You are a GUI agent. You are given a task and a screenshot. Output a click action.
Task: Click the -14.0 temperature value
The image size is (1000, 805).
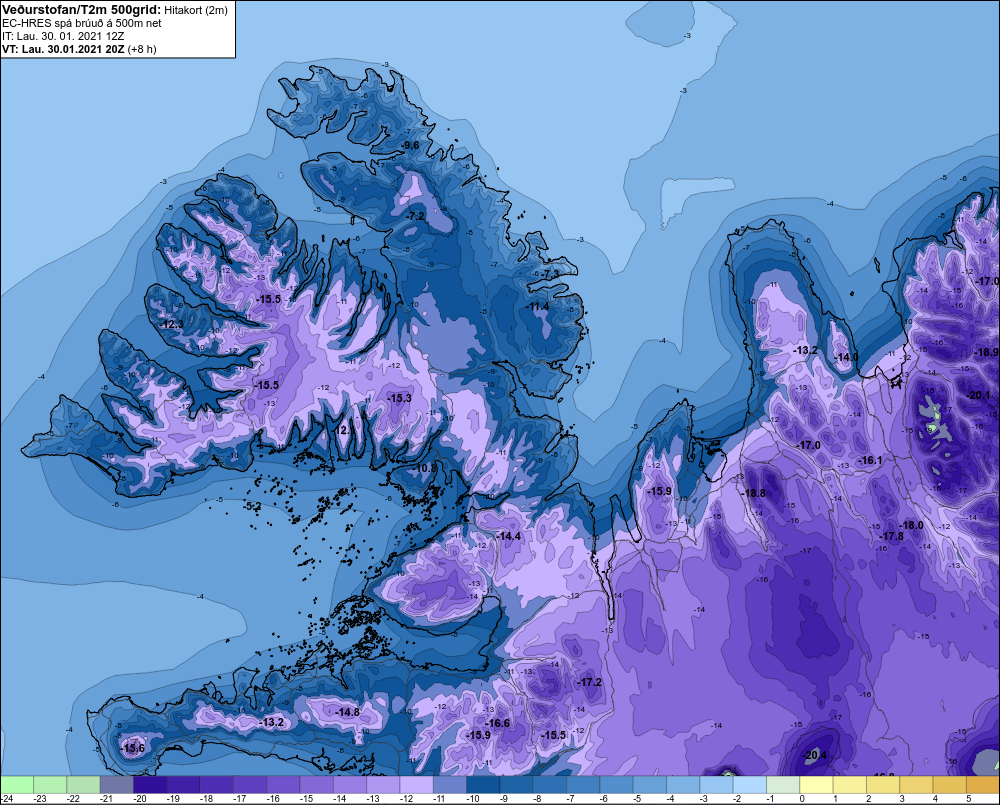[x=846, y=357]
